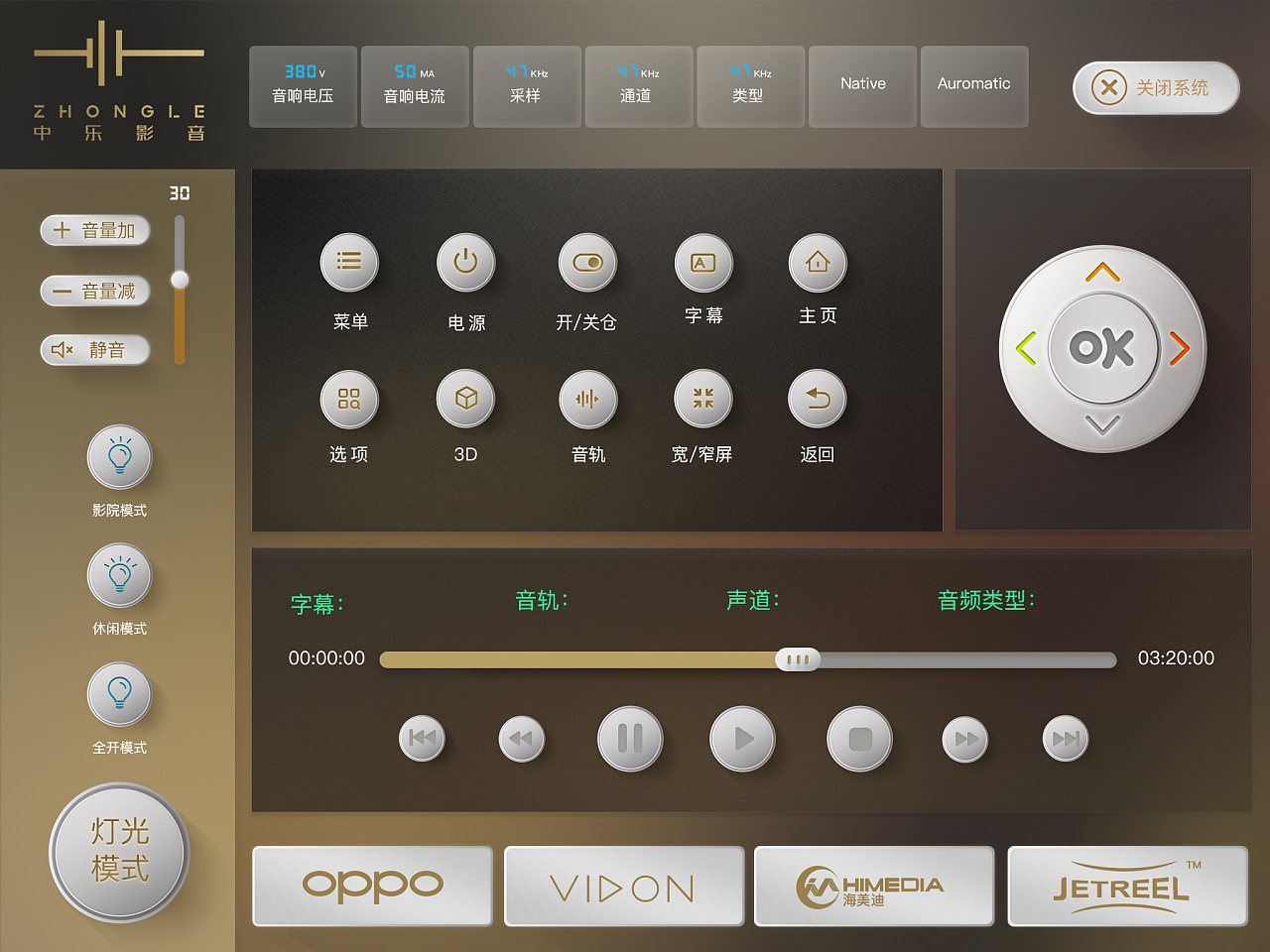Click the orange up arrow on D-pad

[1102, 272]
